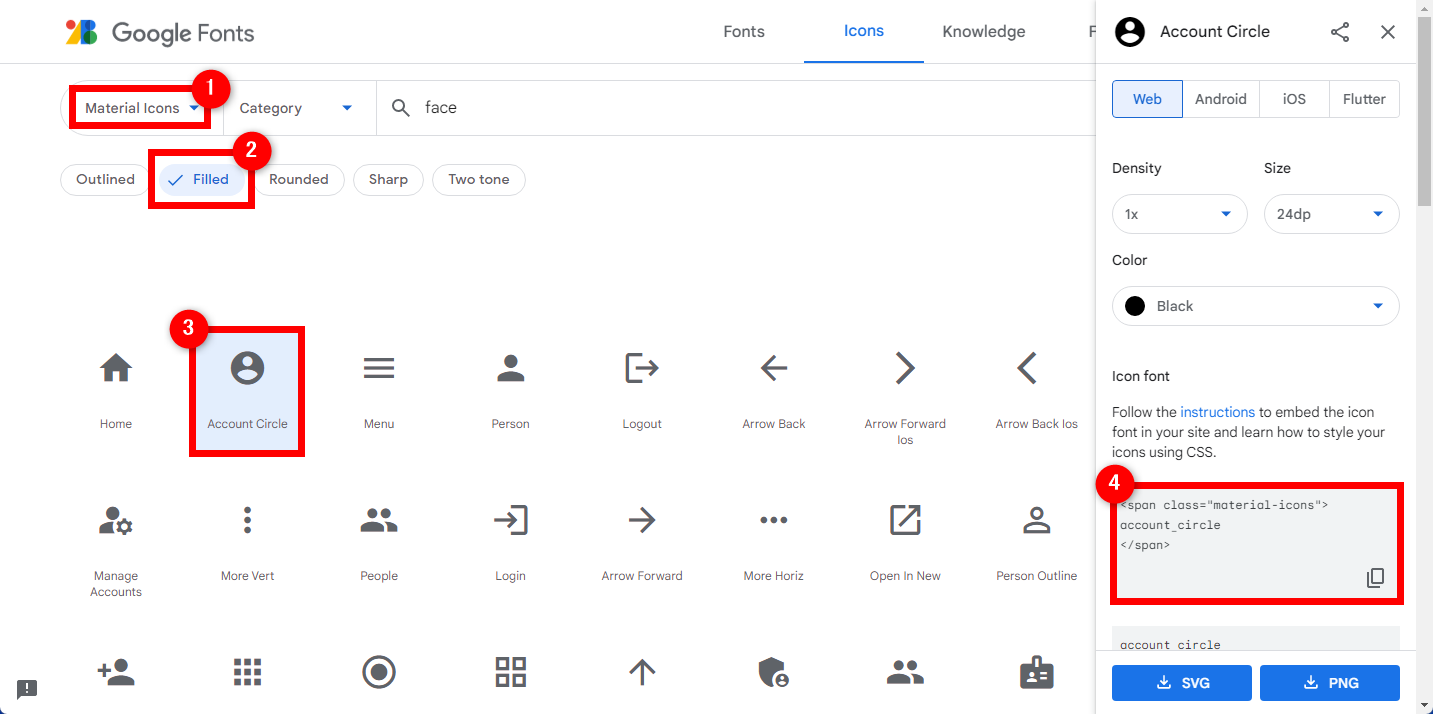
Task: Switch to the Rounded style chip
Action: tap(299, 180)
